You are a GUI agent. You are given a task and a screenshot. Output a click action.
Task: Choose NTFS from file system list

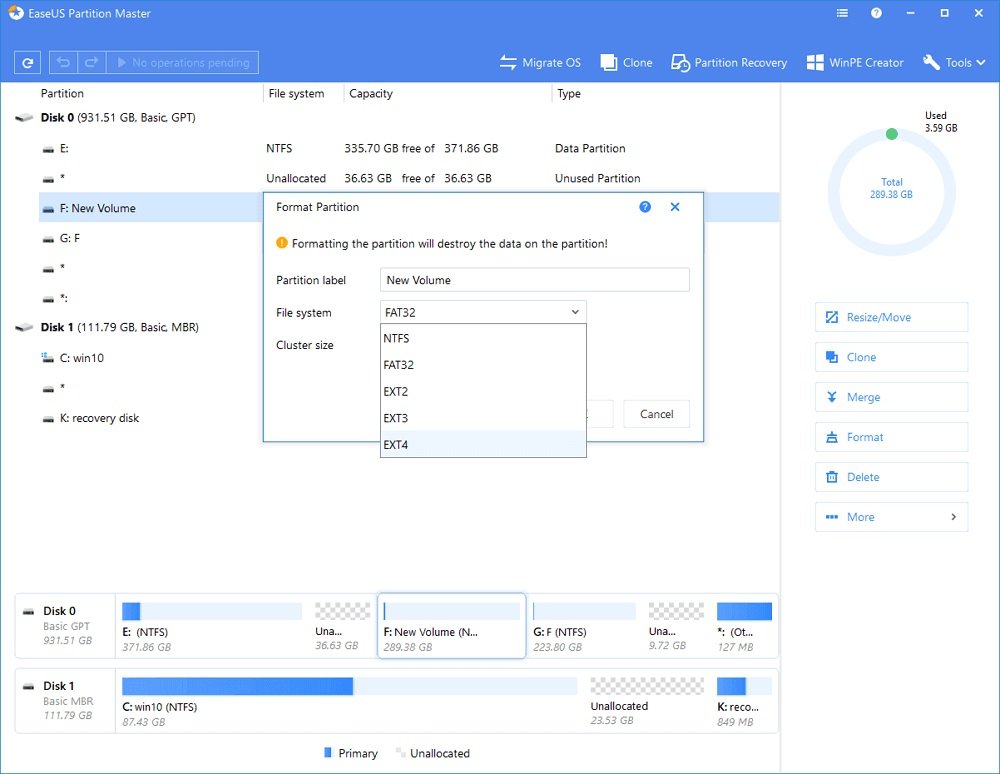[x=483, y=339]
